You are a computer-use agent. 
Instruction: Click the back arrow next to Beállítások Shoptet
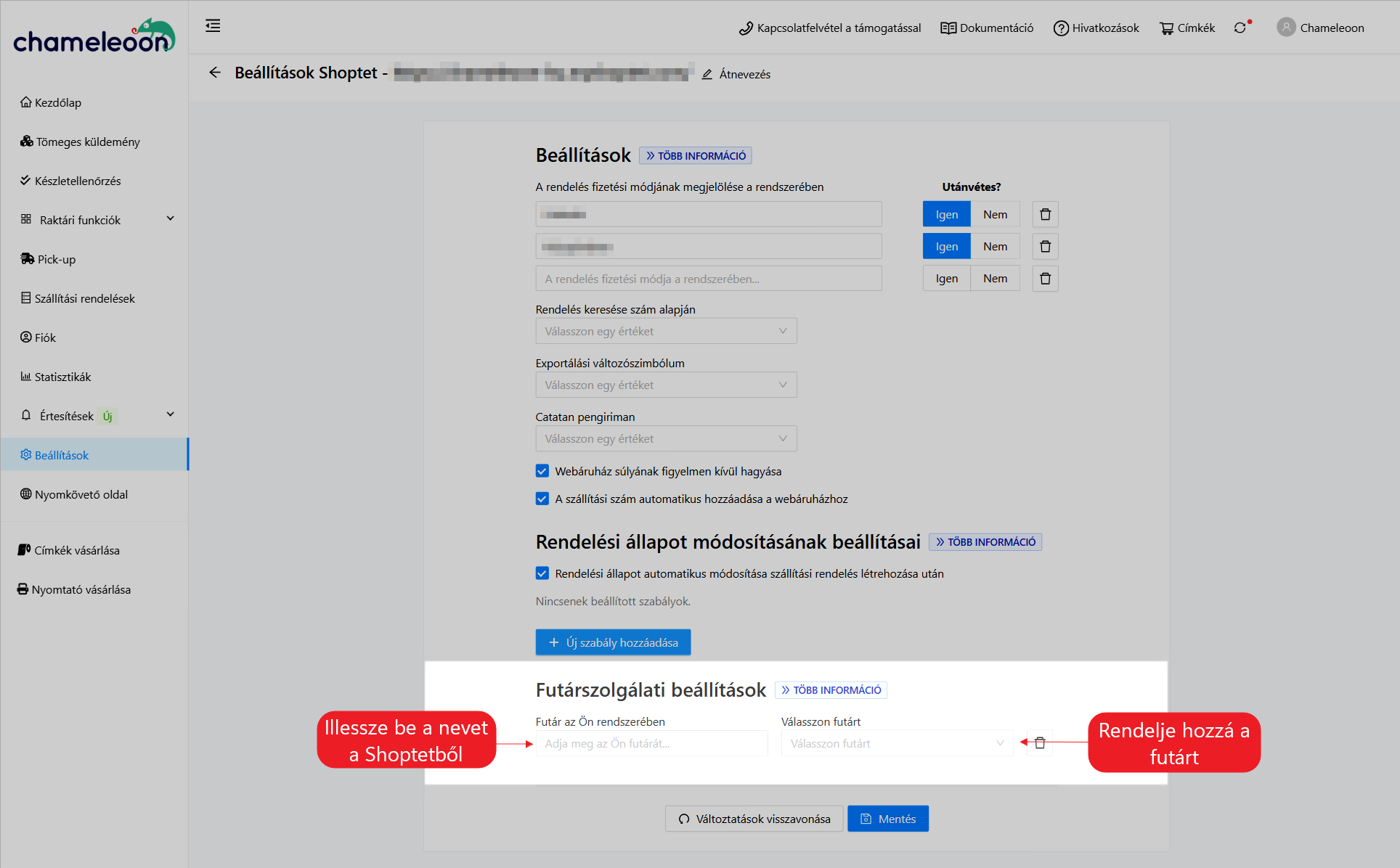(215, 73)
